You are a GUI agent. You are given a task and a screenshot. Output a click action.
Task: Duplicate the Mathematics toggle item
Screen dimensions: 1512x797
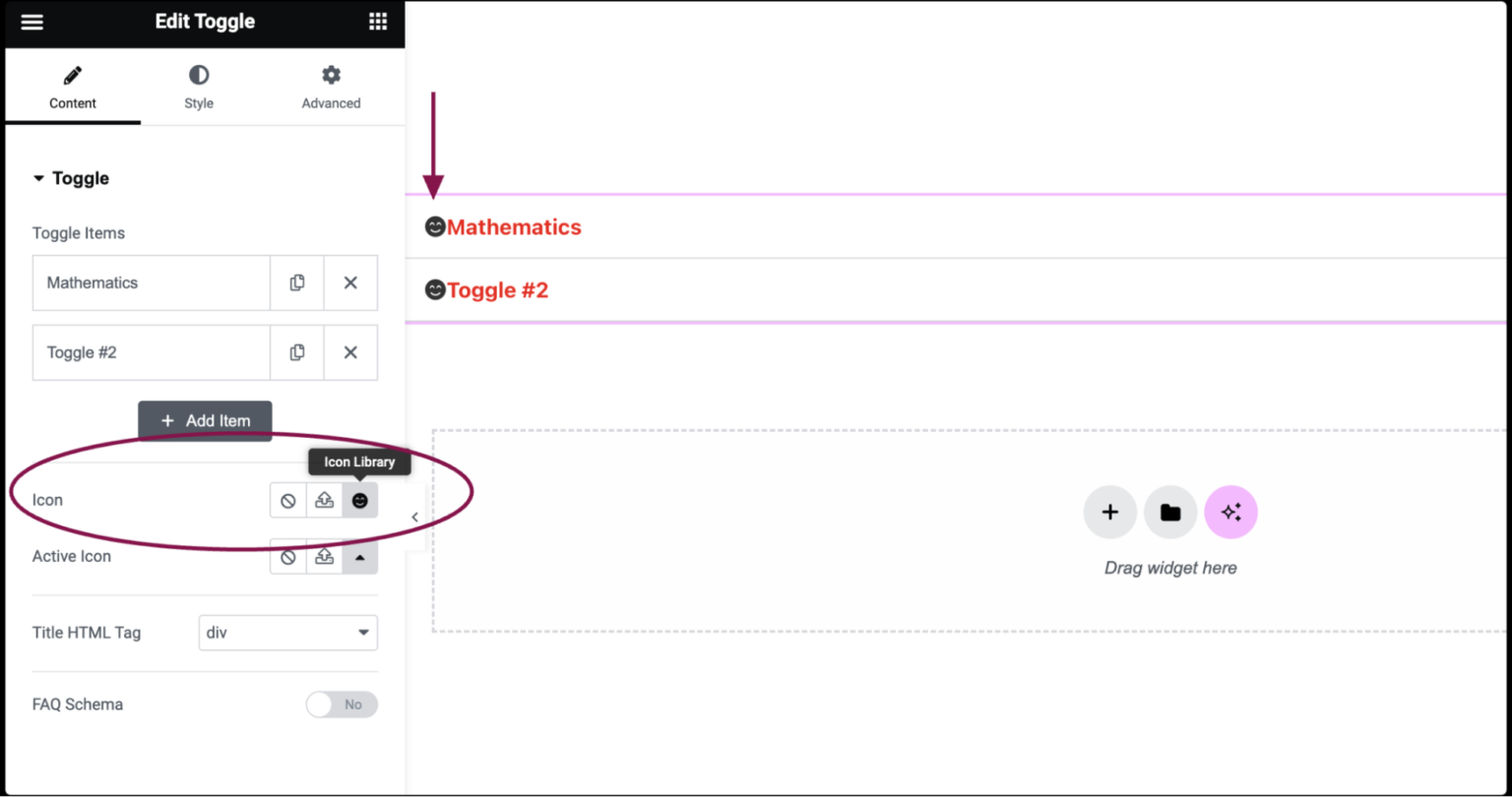(297, 282)
